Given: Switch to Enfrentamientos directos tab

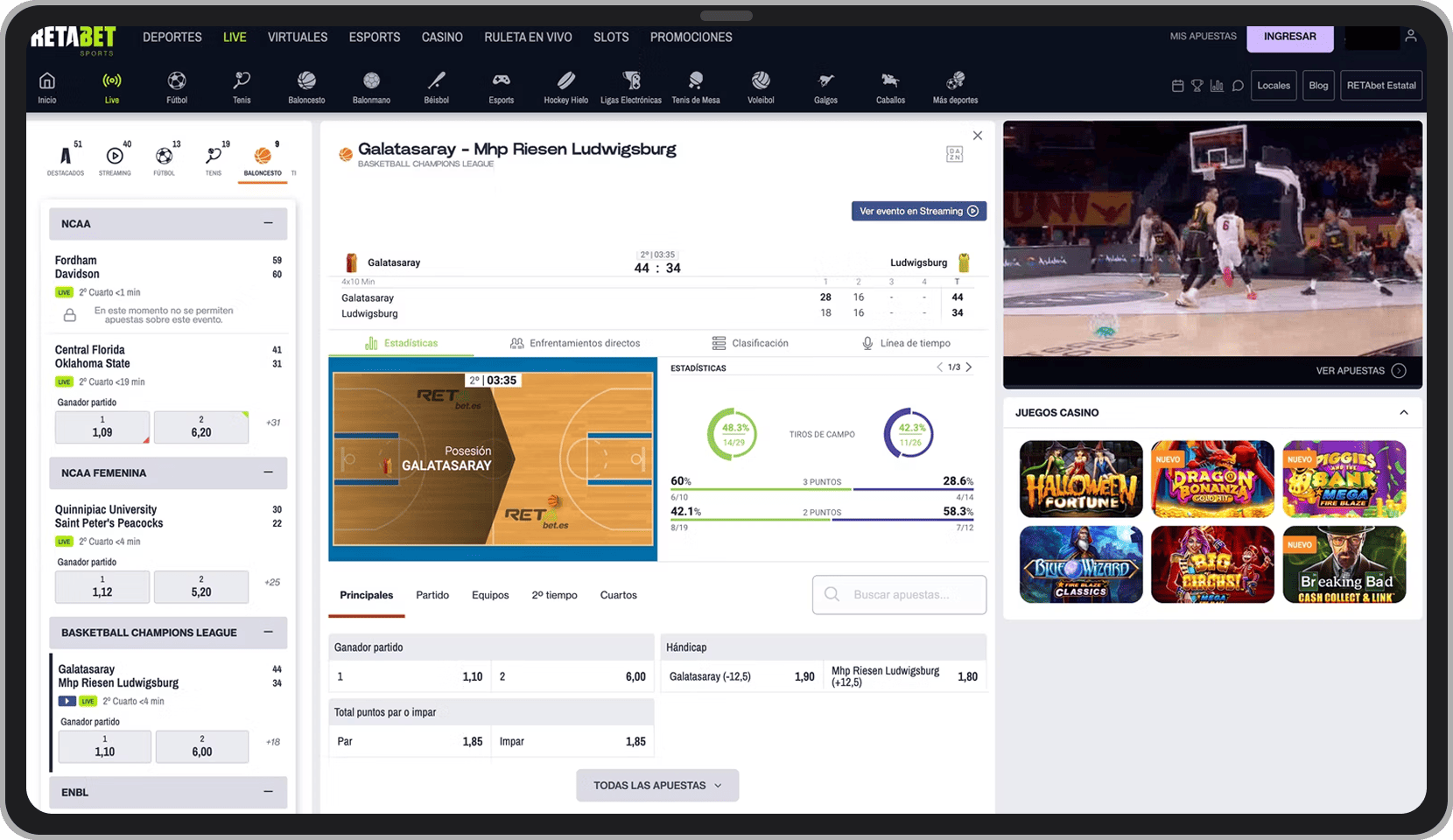Looking at the screenshot, I should [575, 343].
